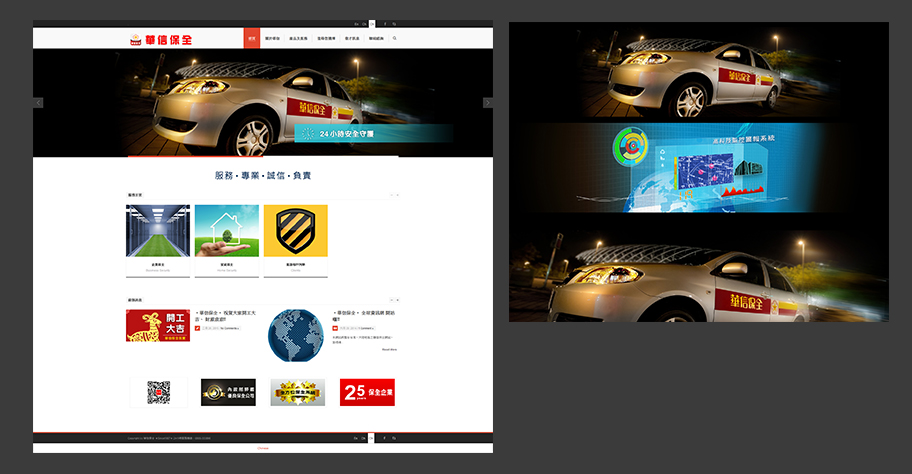Click the red home tab in navigation

click(x=252, y=38)
